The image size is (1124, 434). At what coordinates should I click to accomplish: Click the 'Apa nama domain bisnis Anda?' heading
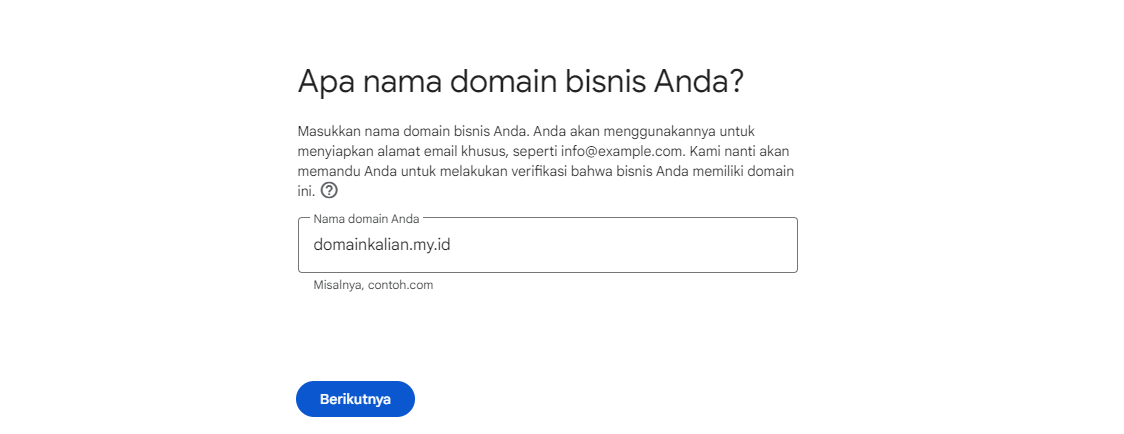(x=520, y=82)
